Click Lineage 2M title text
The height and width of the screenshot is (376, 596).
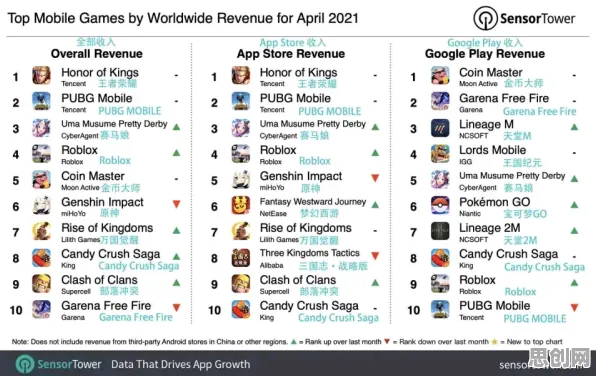coord(490,228)
